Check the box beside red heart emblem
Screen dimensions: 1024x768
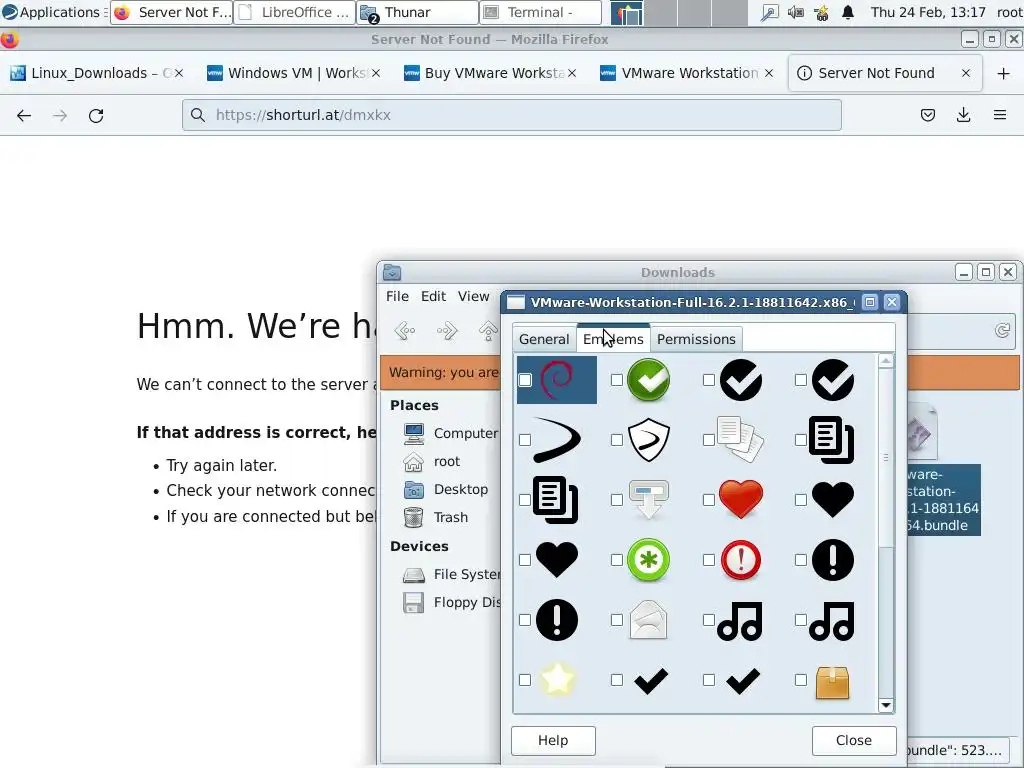709,500
